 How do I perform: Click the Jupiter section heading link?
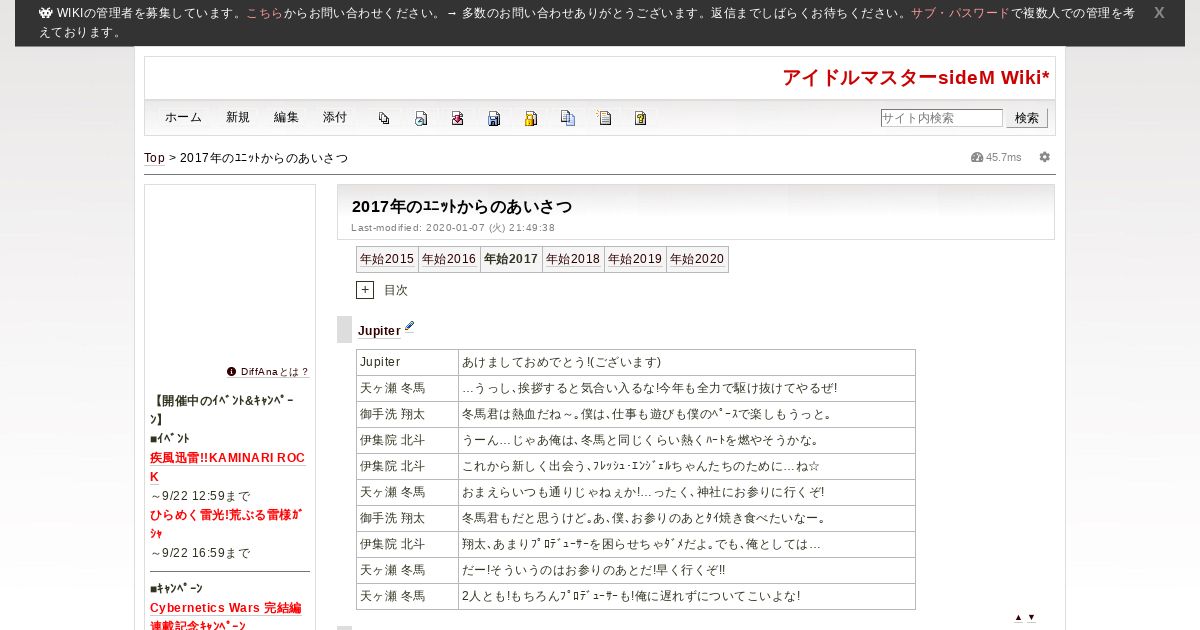pyautogui.click(x=379, y=331)
